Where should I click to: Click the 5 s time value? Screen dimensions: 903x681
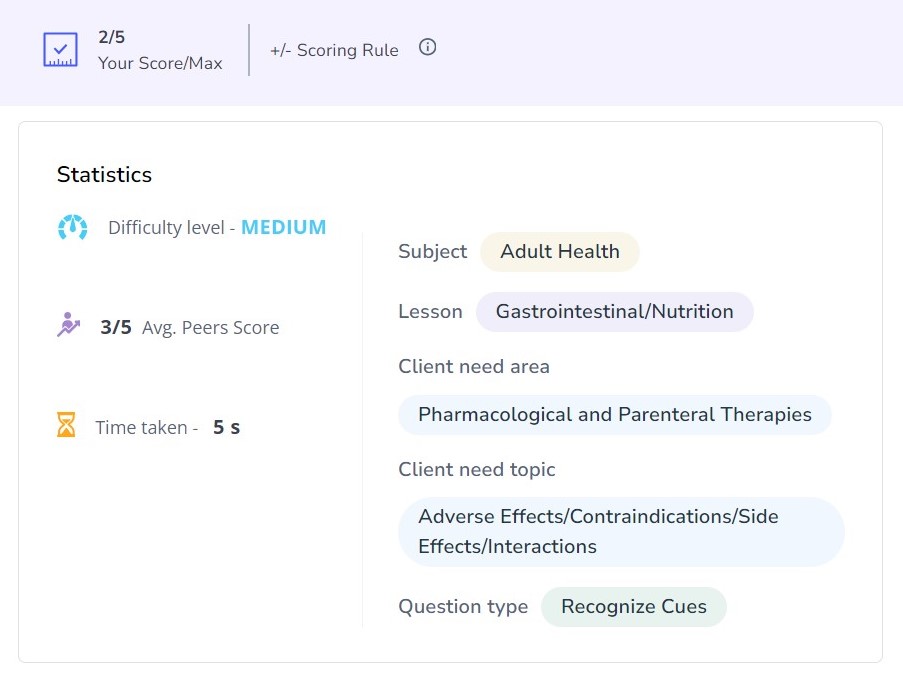(x=227, y=427)
